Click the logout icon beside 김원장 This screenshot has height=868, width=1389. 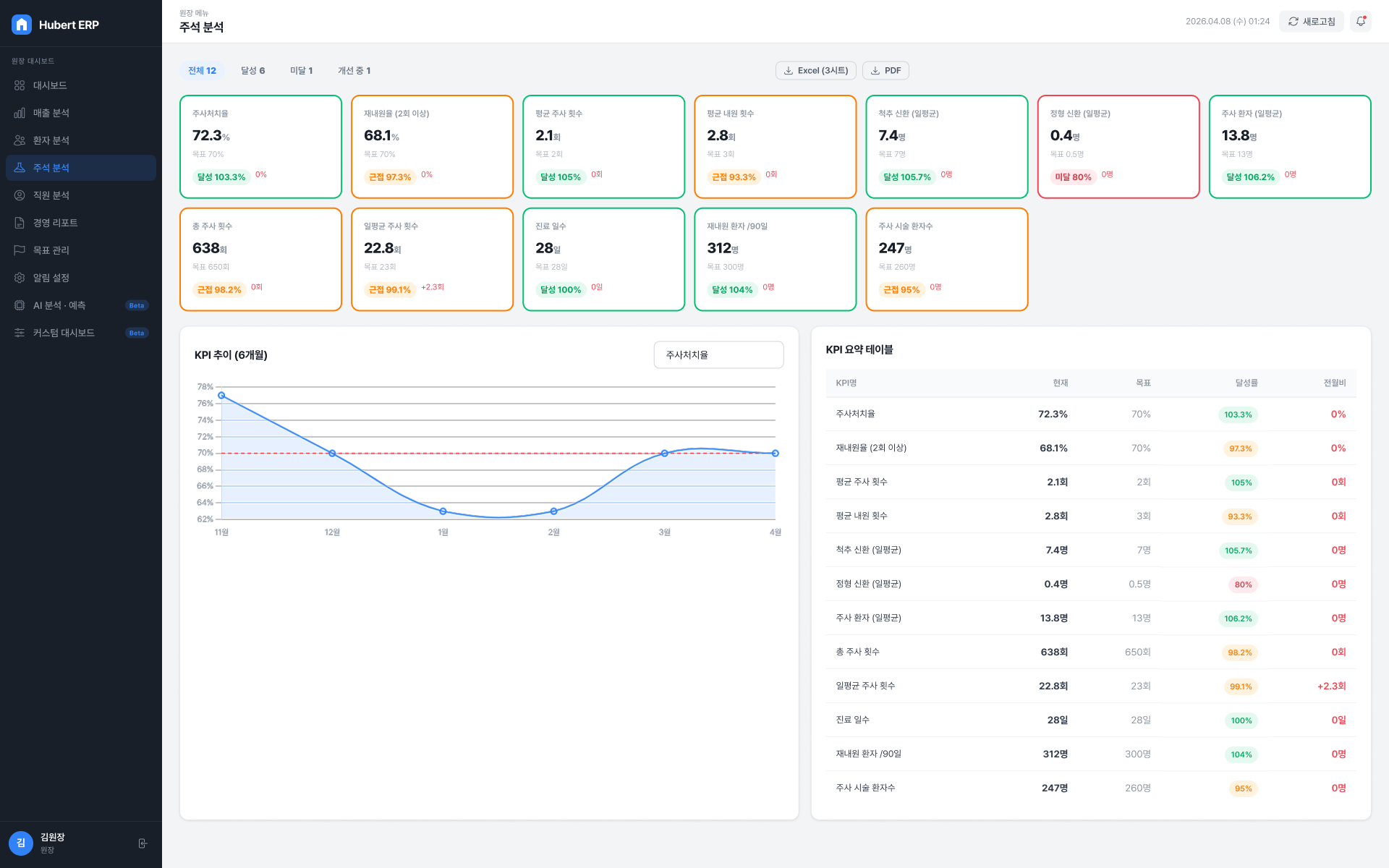(x=143, y=843)
